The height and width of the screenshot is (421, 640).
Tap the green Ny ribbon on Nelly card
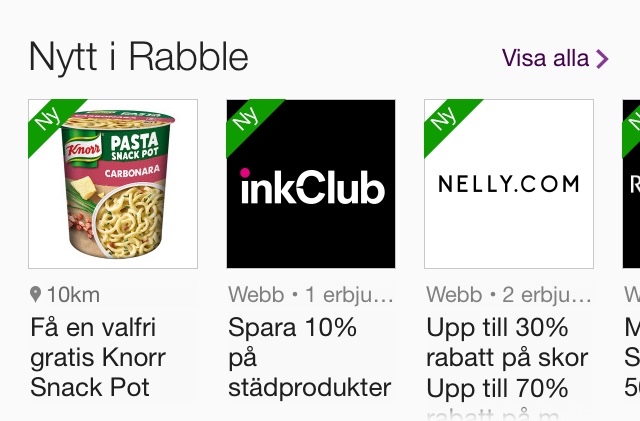point(445,120)
